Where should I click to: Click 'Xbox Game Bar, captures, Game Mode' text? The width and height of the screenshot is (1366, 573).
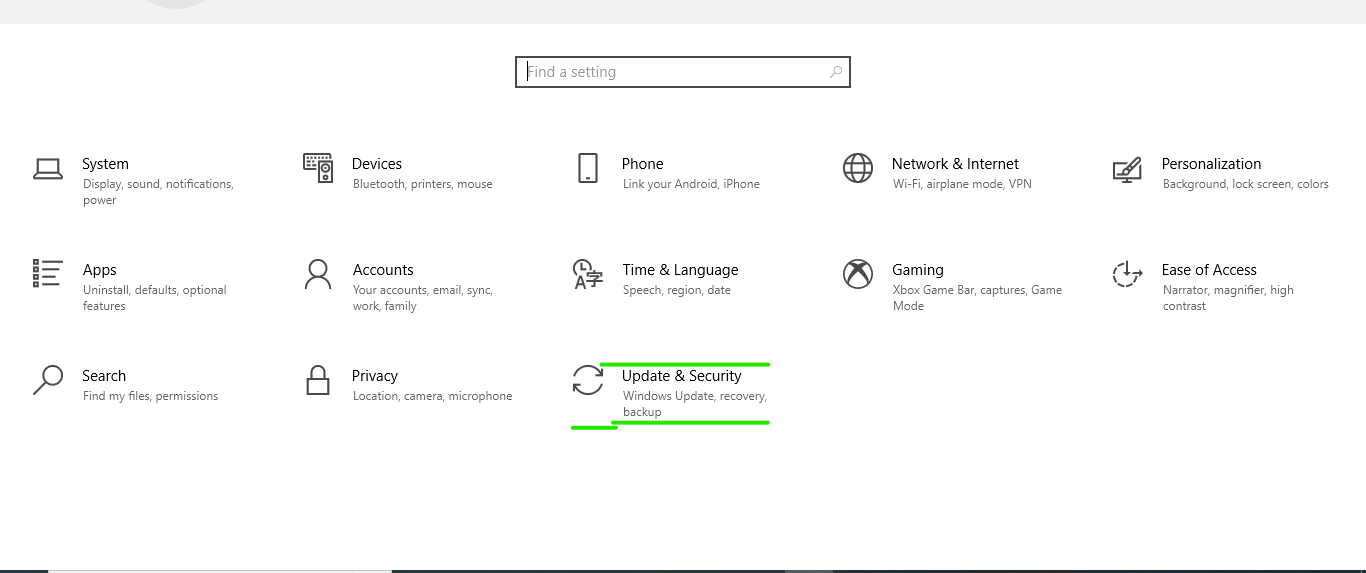click(x=978, y=298)
